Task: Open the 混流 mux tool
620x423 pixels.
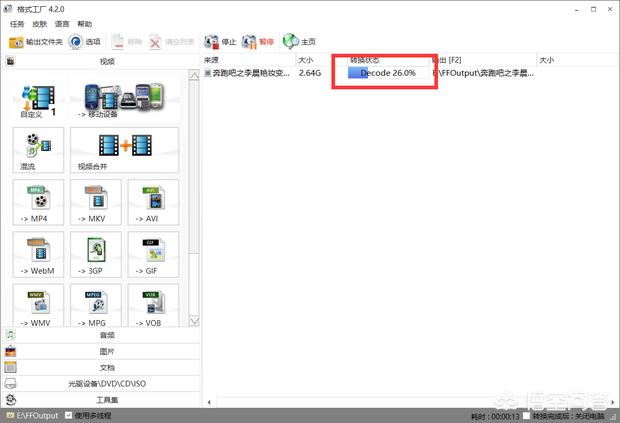Action: click(x=39, y=150)
